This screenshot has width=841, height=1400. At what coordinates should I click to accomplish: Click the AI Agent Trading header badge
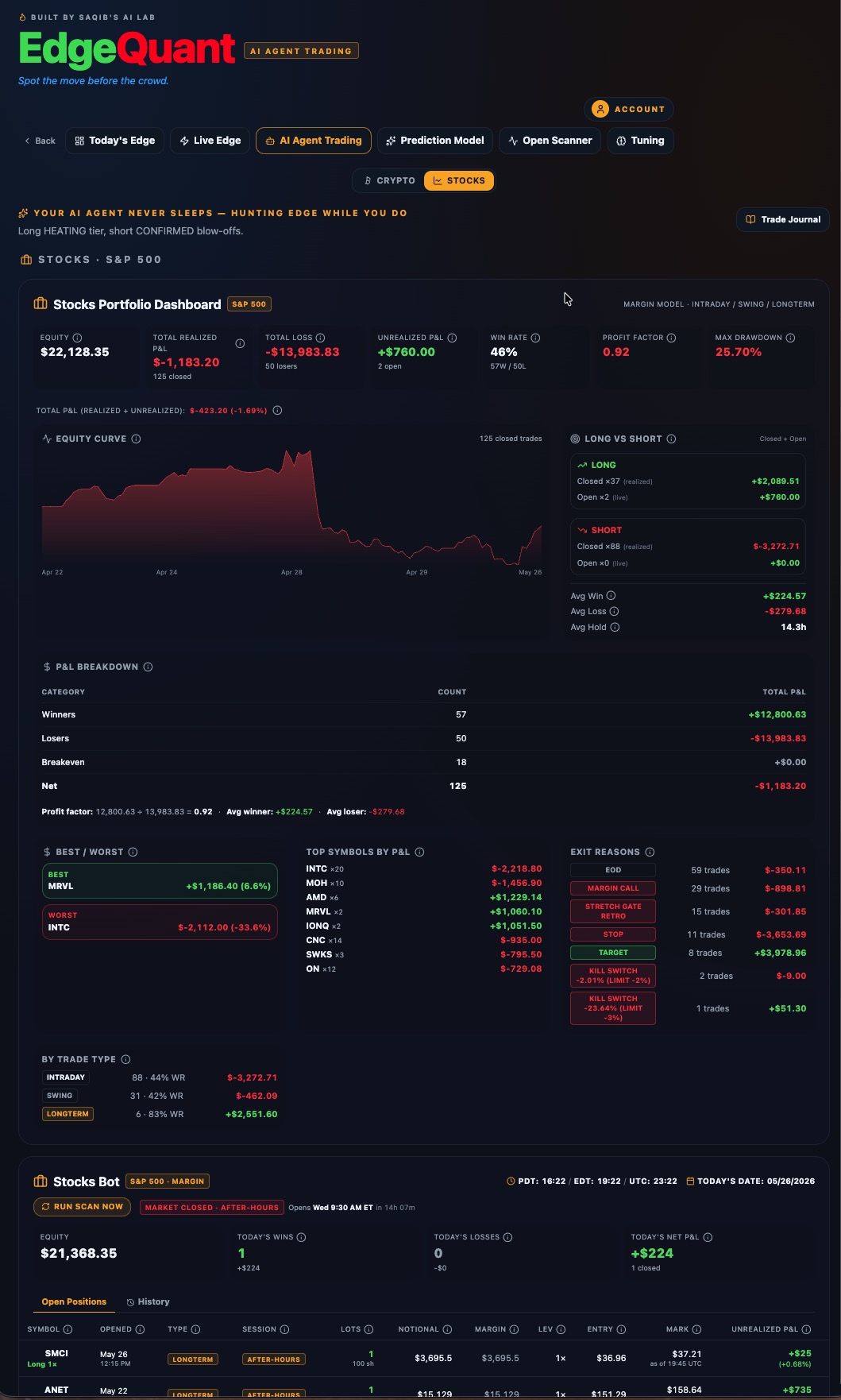[301, 51]
